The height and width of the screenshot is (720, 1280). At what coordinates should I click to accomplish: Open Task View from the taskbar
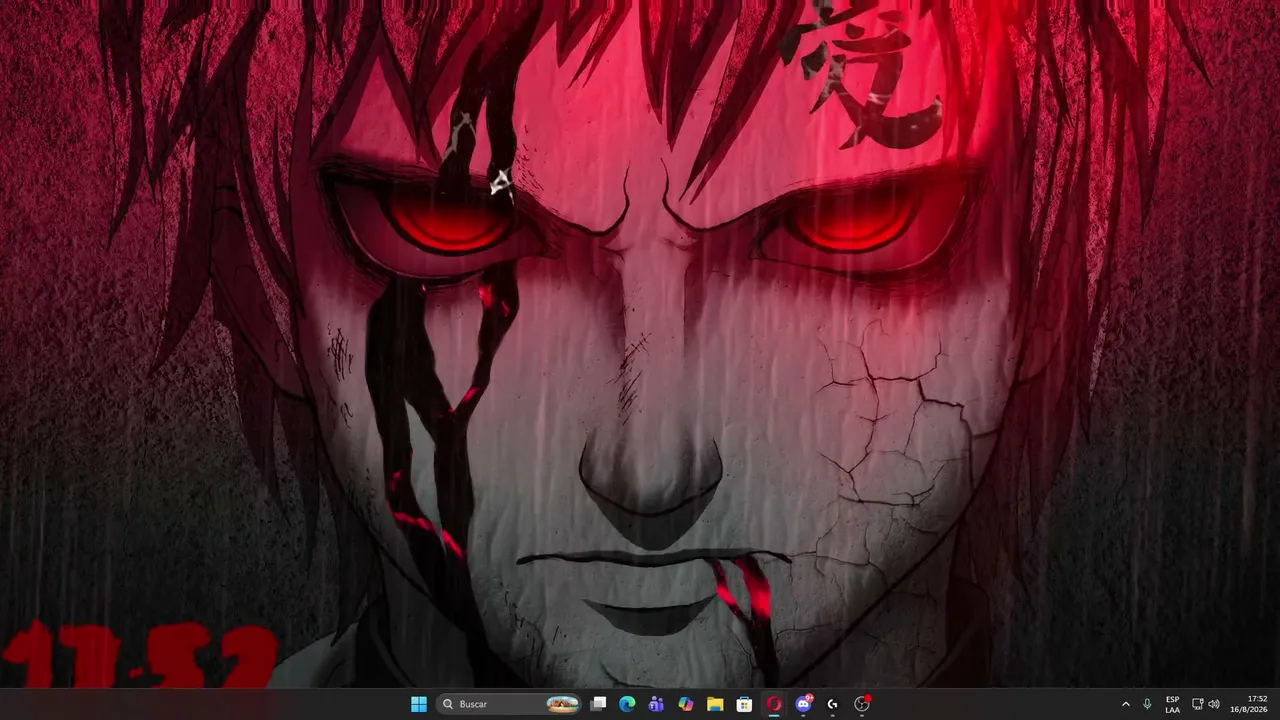[x=598, y=704]
